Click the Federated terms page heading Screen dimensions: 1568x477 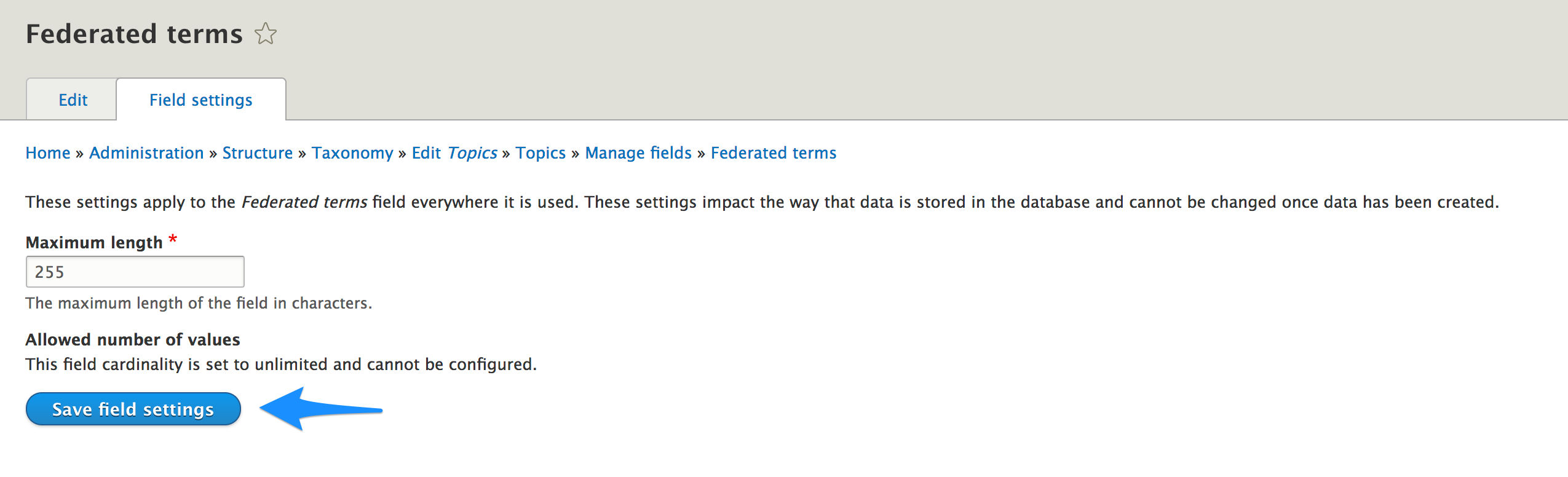pyautogui.click(x=134, y=34)
